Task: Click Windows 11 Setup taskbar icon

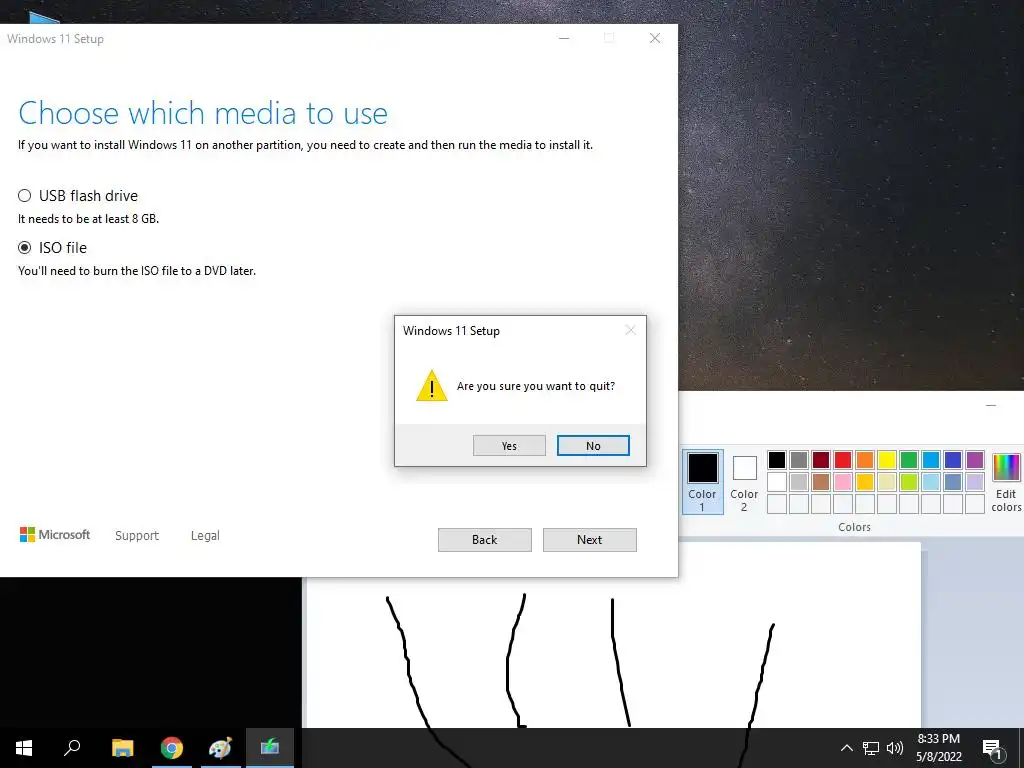Action: click(x=270, y=748)
